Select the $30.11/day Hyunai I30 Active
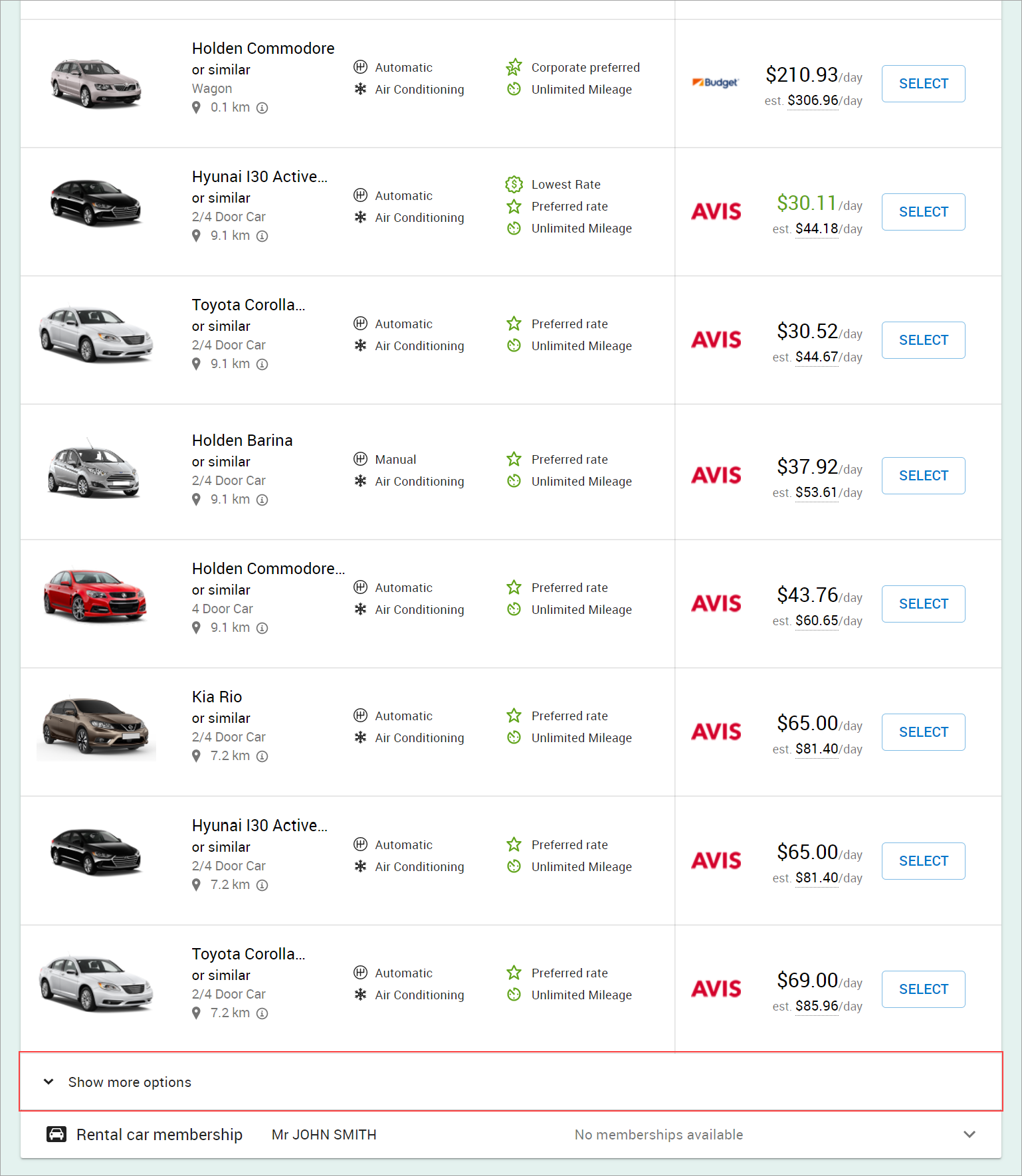Screen dimensions: 1022x1176 (x=923, y=212)
